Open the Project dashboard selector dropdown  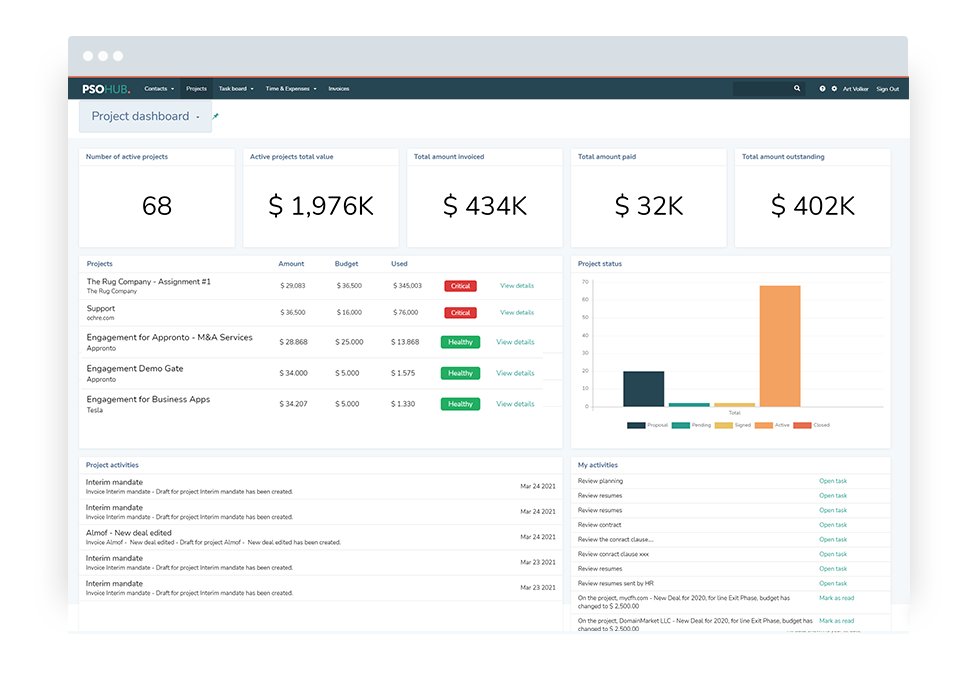point(145,117)
